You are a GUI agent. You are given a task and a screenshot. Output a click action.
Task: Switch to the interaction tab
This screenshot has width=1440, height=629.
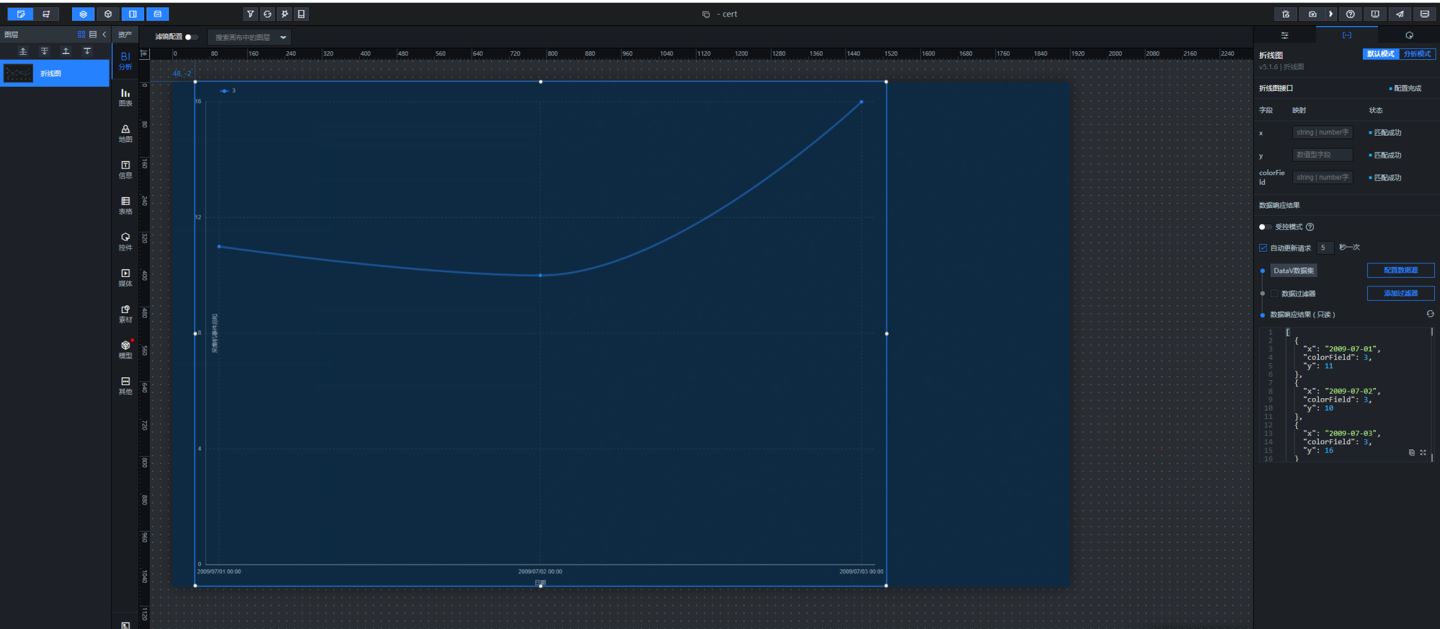1409,34
